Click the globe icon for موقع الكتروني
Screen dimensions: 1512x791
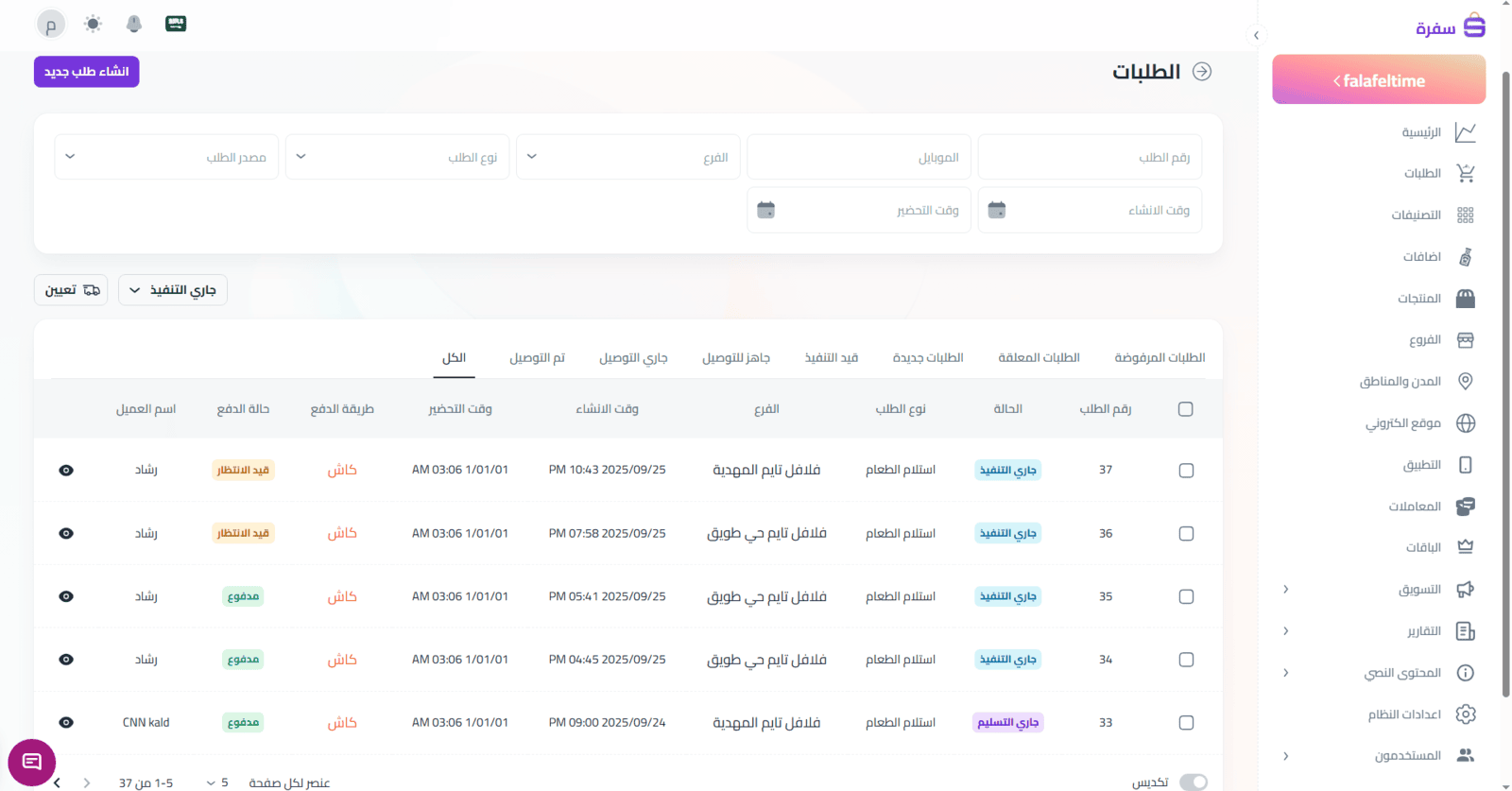pyautogui.click(x=1466, y=423)
